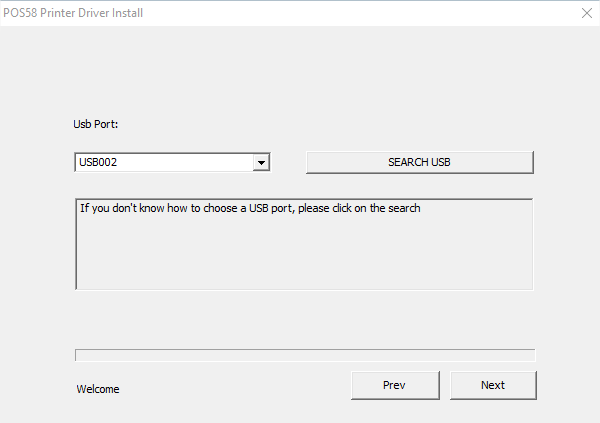Click the SEARCH USB button

click(419, 162)
